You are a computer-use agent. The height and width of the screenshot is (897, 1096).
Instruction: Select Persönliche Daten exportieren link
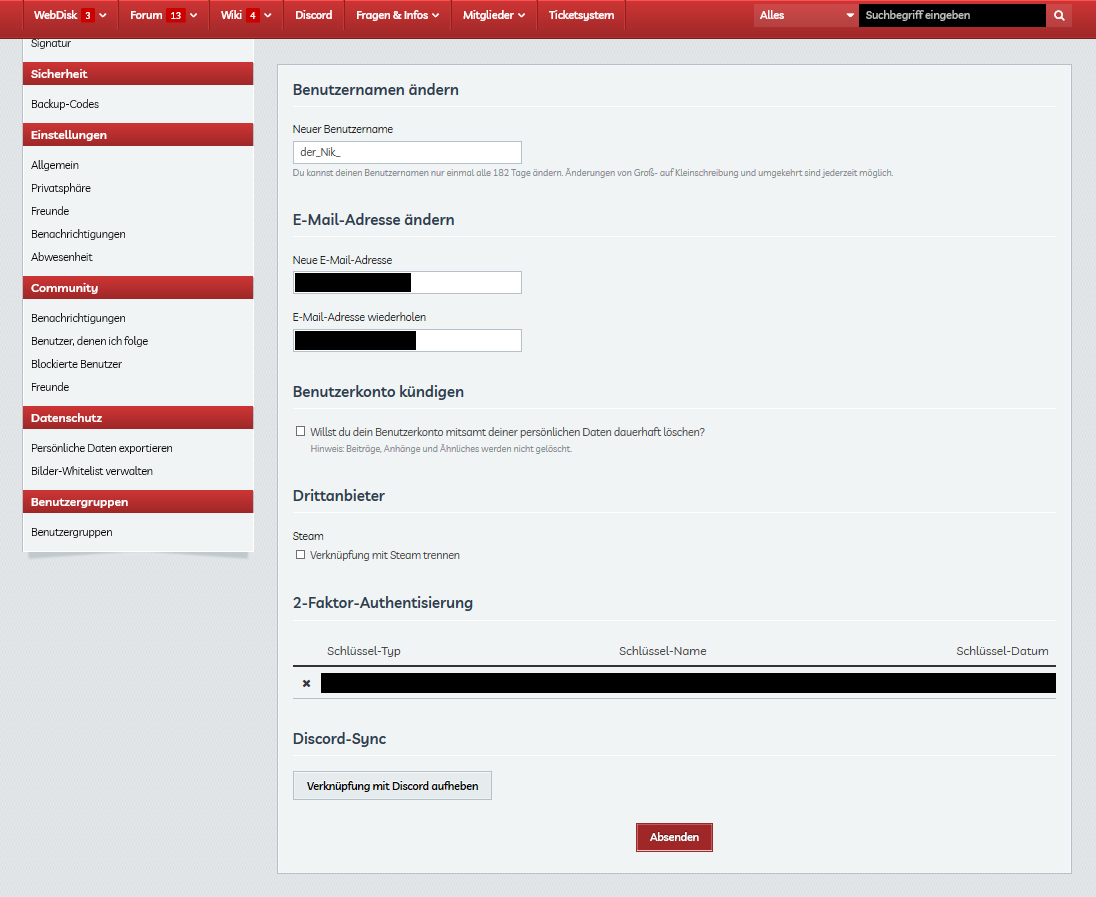102,448
